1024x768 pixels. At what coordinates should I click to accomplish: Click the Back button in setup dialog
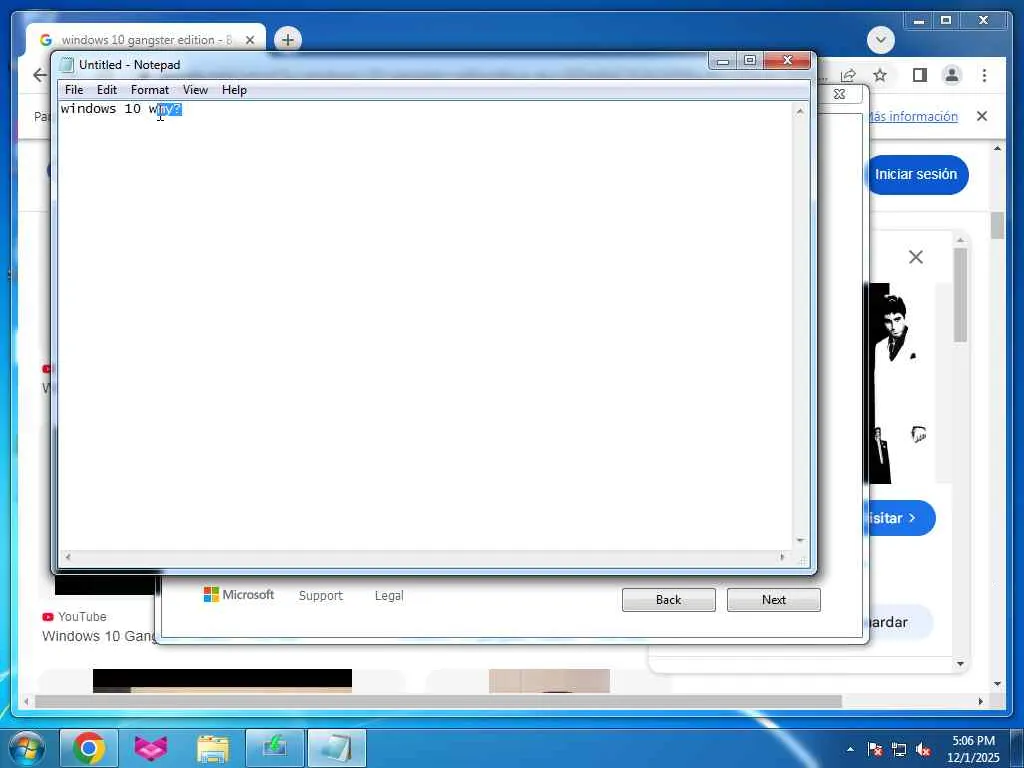[x=669, y=600]
